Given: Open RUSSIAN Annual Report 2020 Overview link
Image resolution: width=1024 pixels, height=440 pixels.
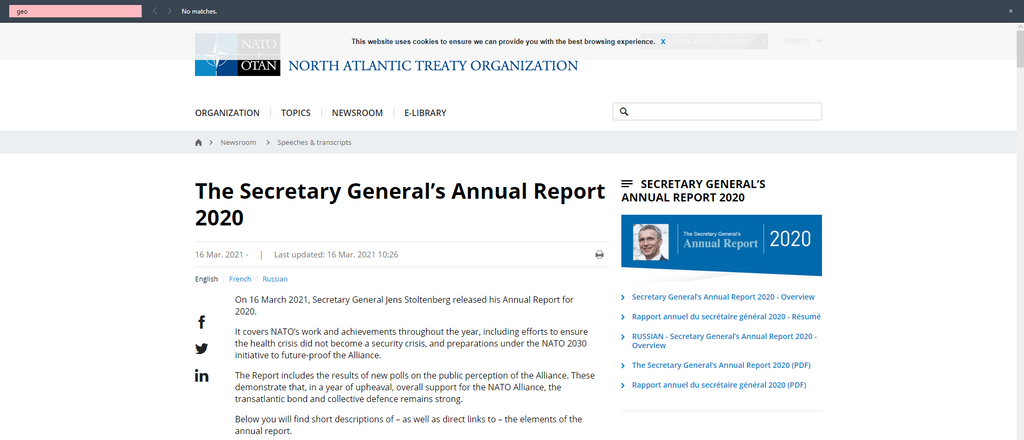Looking at the screenshot, I should pos(724,341).
